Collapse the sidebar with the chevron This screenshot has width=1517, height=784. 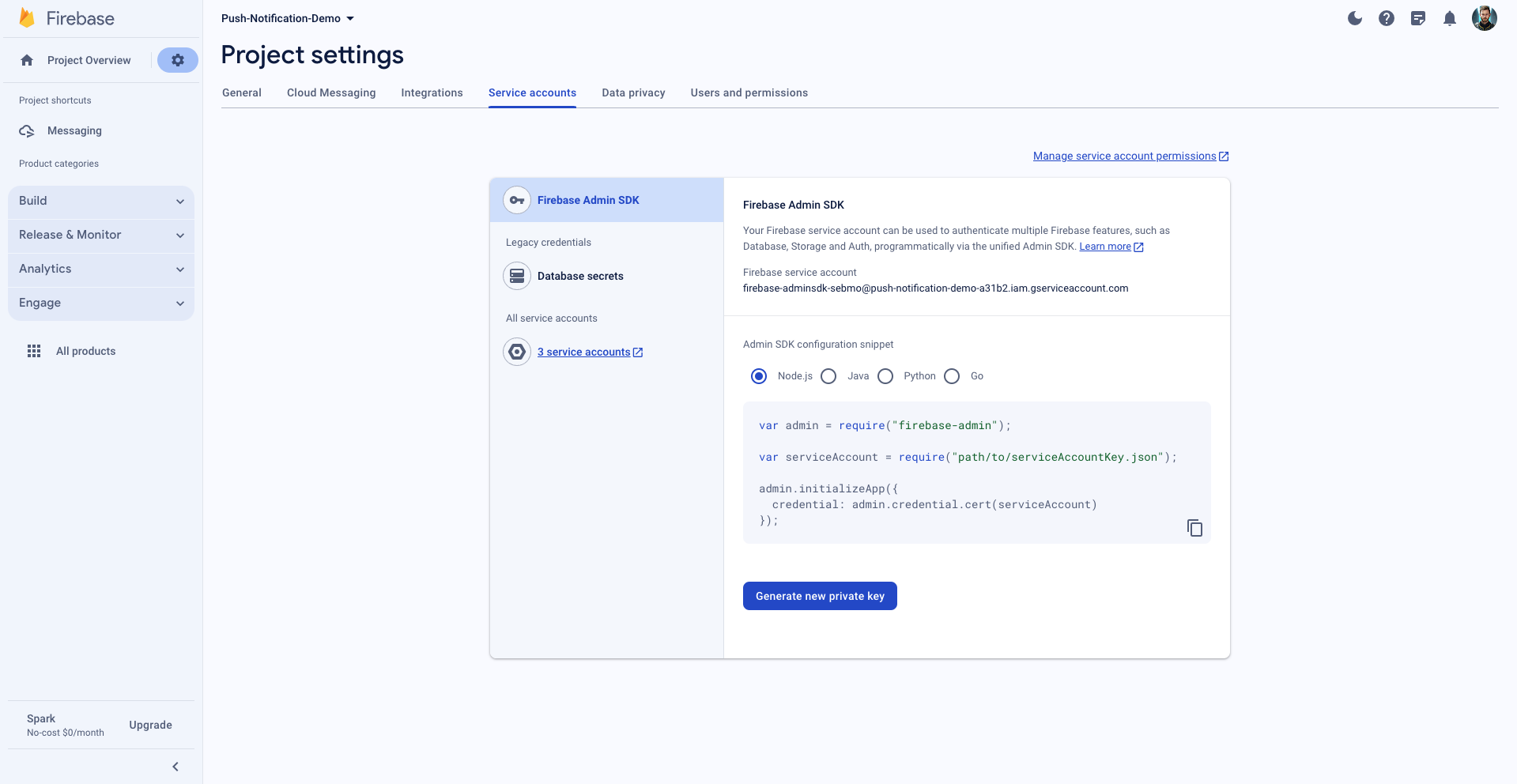pyautogui.click(x=175, y=767)
